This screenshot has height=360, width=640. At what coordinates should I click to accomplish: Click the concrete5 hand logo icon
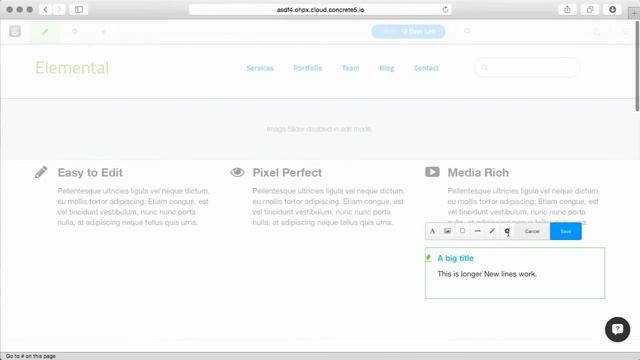click(15, 31)
